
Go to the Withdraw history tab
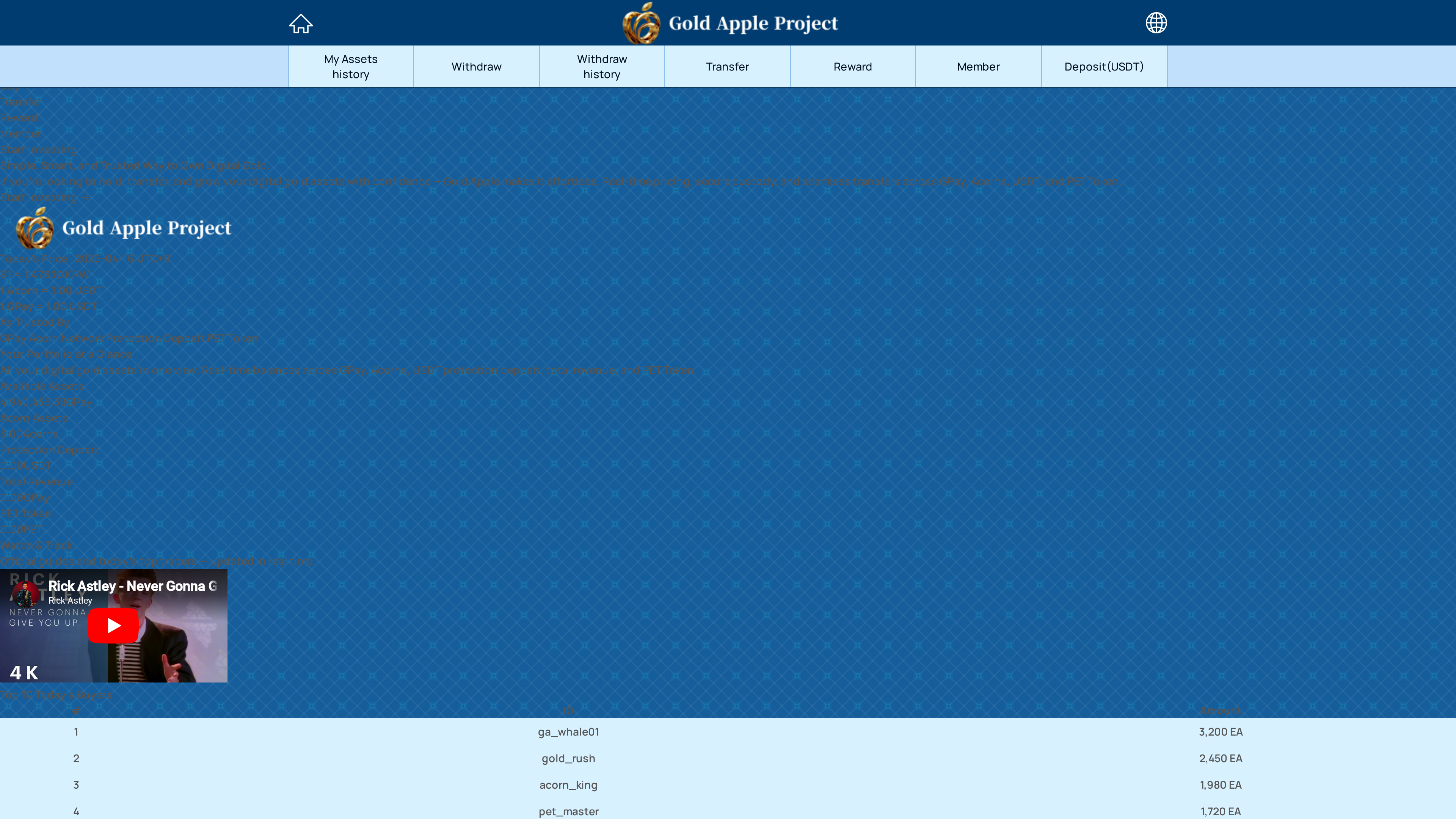(x=601, y=67)
